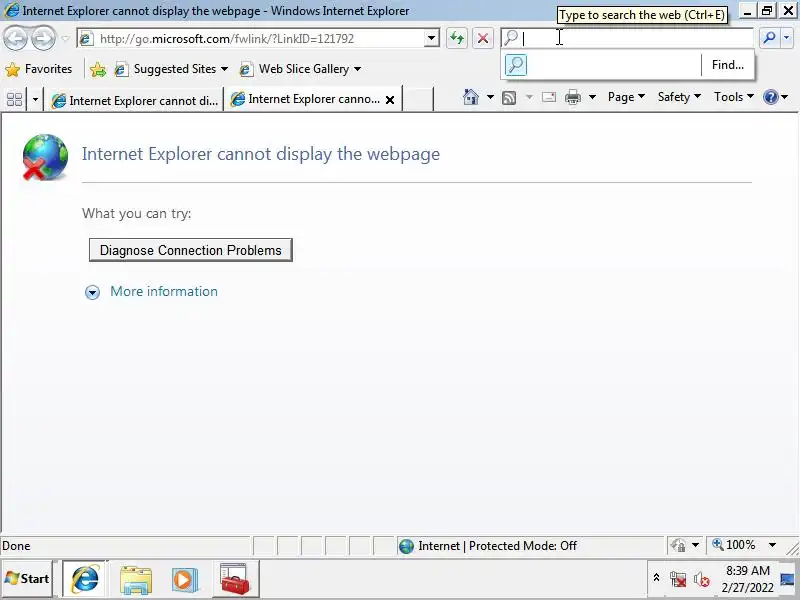Screen dimensions: 800x600
Task: Click the page icon in address bar
Action: 87,38
